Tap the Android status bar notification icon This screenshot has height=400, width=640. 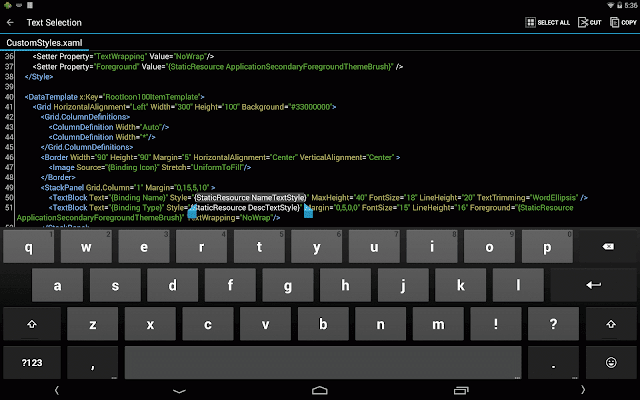(x=7, y=5)
